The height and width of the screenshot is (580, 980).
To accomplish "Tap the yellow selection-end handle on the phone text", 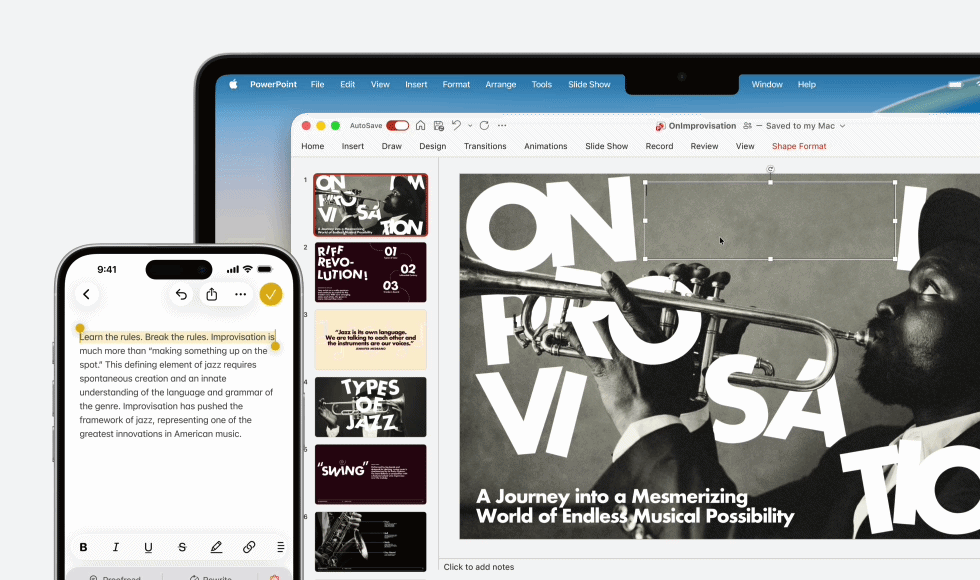I will click(x=275, y=346).
